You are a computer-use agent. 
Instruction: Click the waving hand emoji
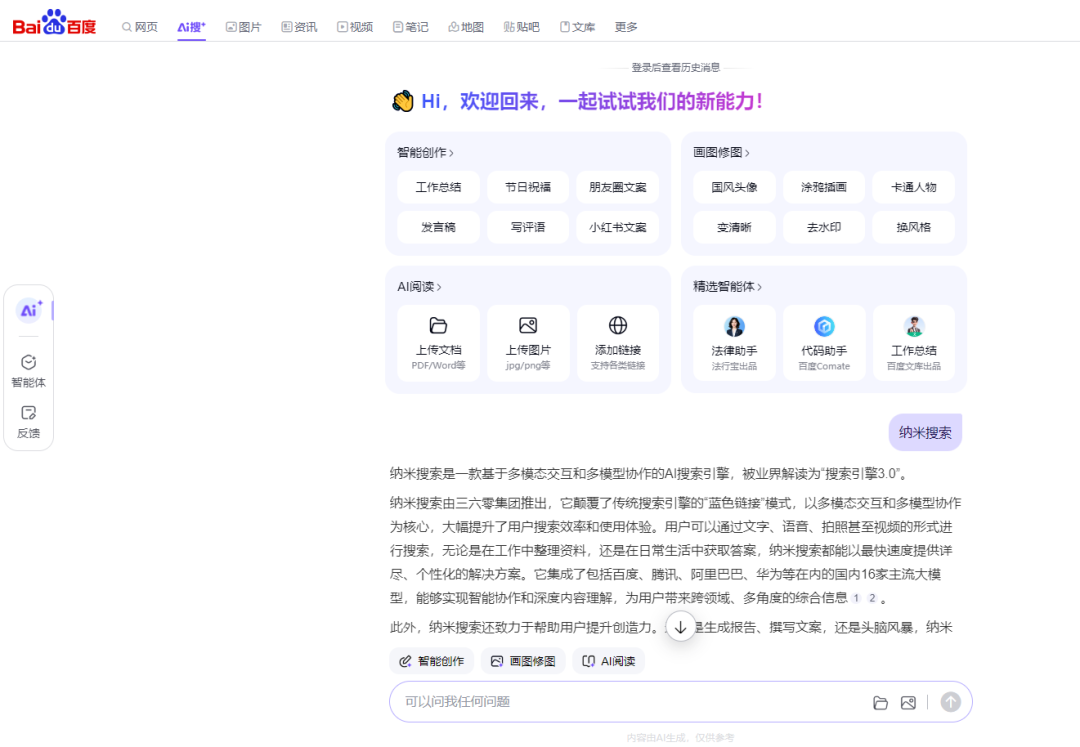pos(403,101)
